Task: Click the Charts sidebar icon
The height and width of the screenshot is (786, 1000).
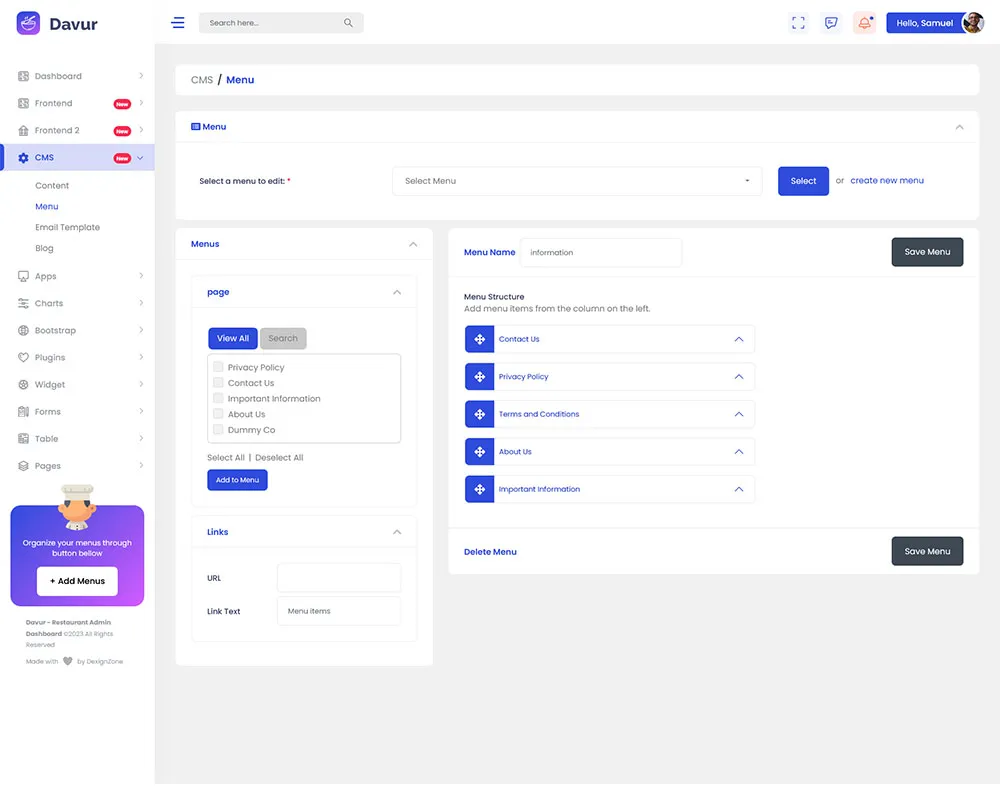Action: click(24, 304)
